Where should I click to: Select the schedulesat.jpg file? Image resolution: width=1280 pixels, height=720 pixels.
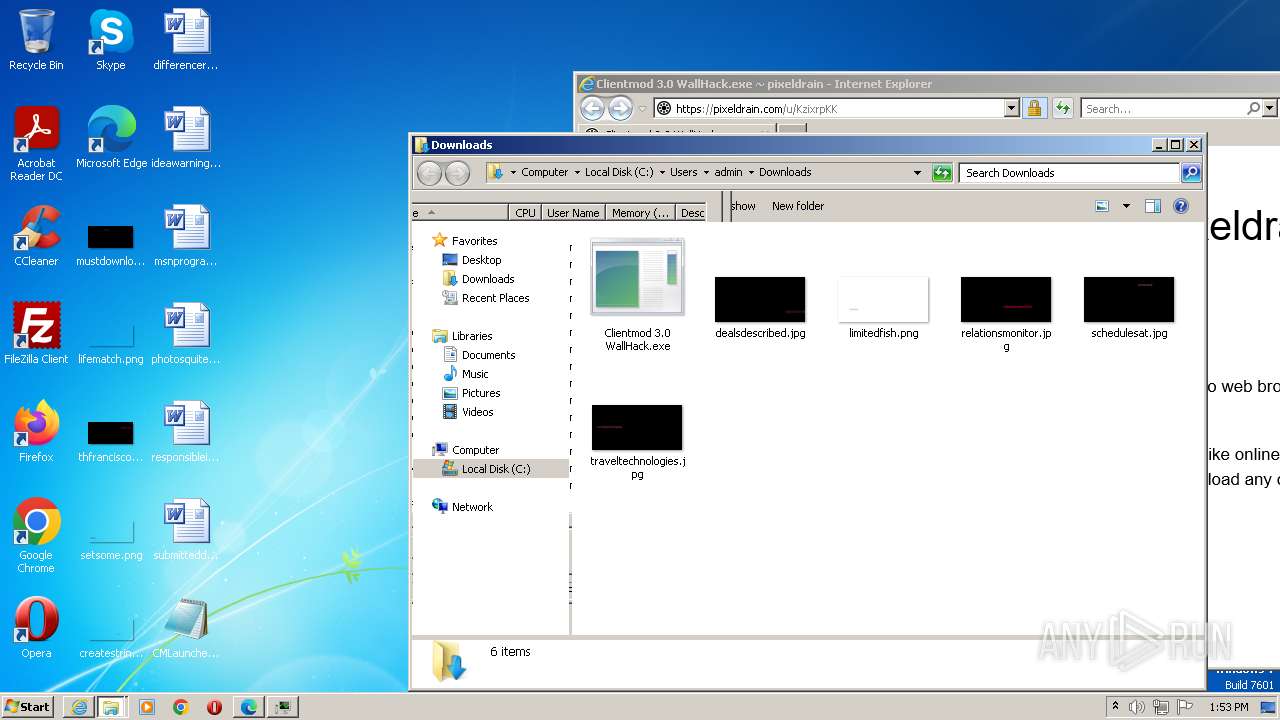point(1129,308)
